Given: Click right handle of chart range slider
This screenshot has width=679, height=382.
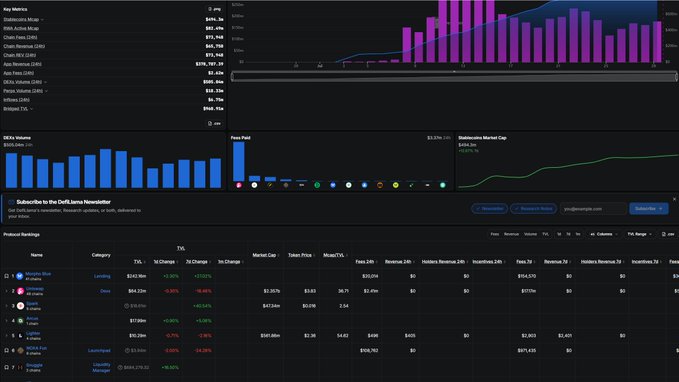Looking at the screenshot, I should pyautogui.click(x=676, y=77).
